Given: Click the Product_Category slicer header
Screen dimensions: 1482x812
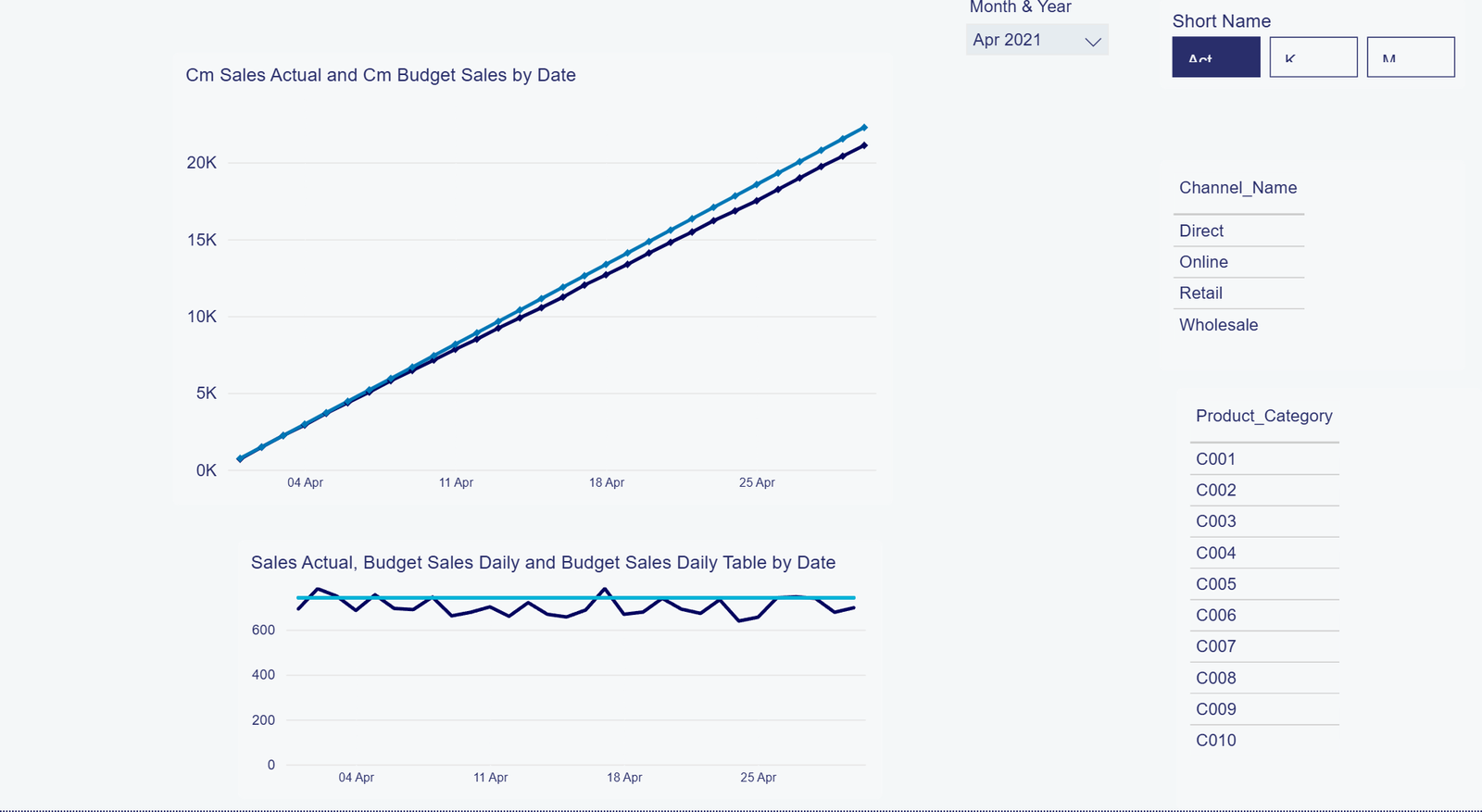Looking at the screenshot, I should [x=1264, y=416].
